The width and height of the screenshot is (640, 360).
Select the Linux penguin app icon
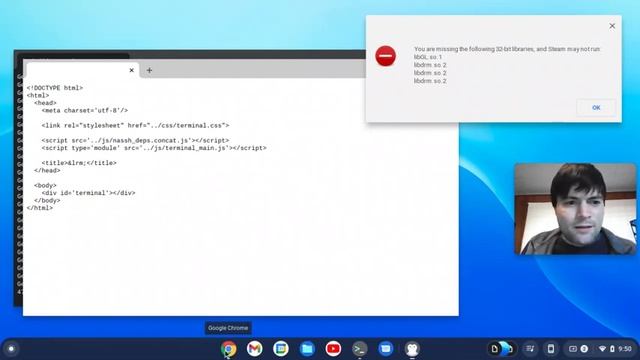tap(412, 349)
